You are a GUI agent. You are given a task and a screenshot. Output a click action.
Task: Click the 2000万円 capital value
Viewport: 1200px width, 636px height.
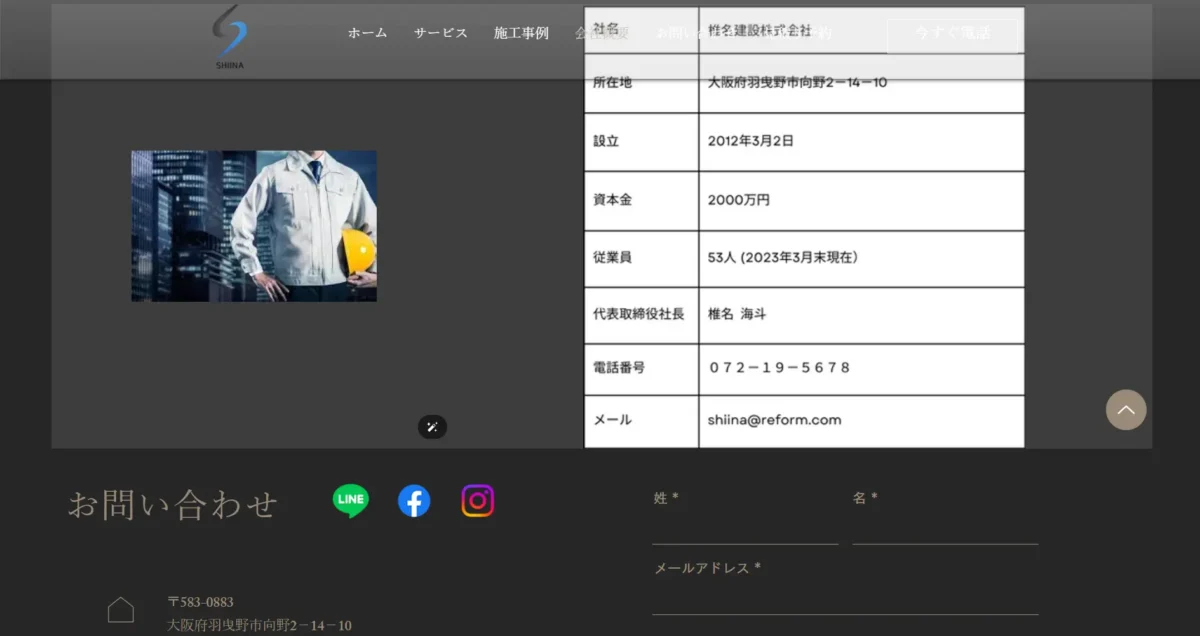click(739, 200)
